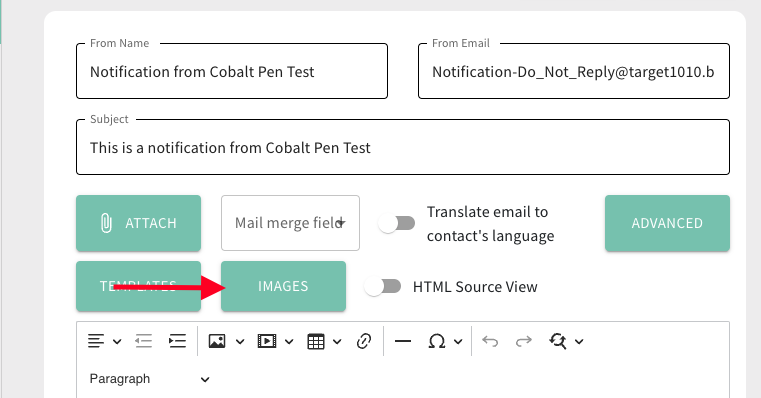This screenshot has height=398, width=761.
Task: Redo with the forward arrow icon
Action: point(524,341)
